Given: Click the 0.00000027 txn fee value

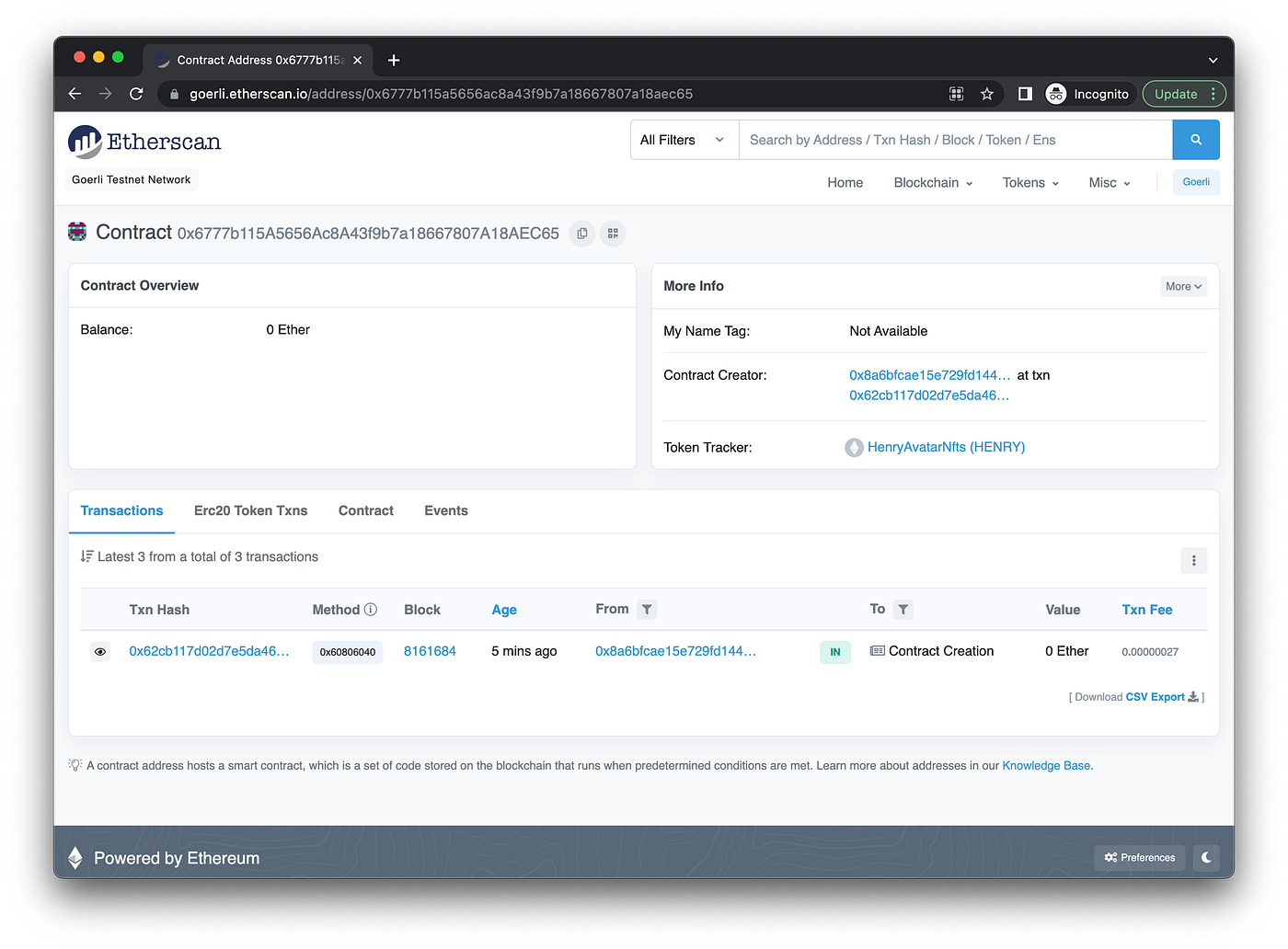Looking at the screenshot, I should (x=1150, y=652).
